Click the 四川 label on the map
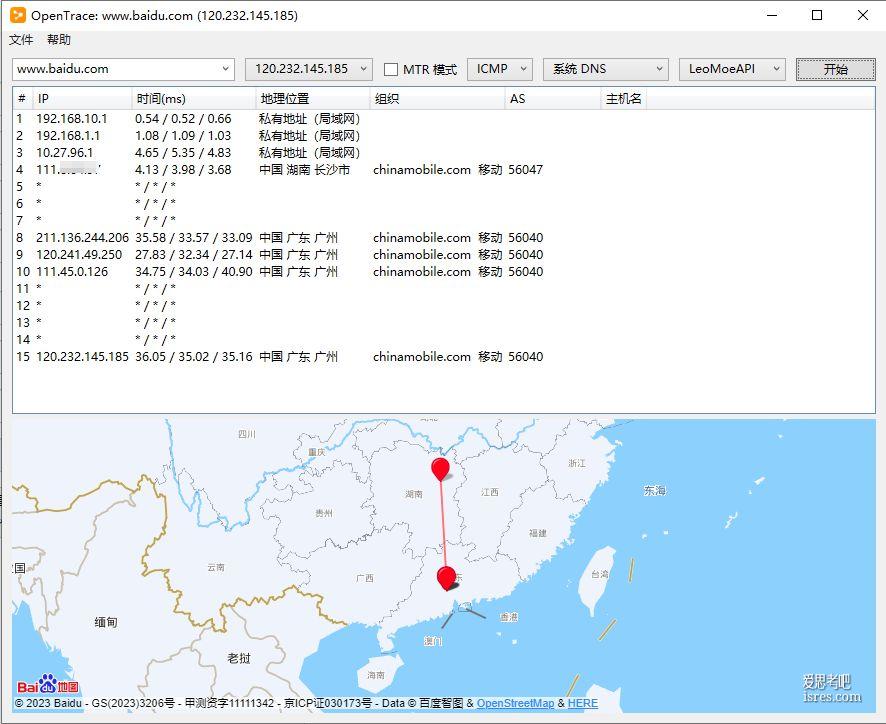The height and width of the screenshot is (724, 886). [x=247, y=434]
